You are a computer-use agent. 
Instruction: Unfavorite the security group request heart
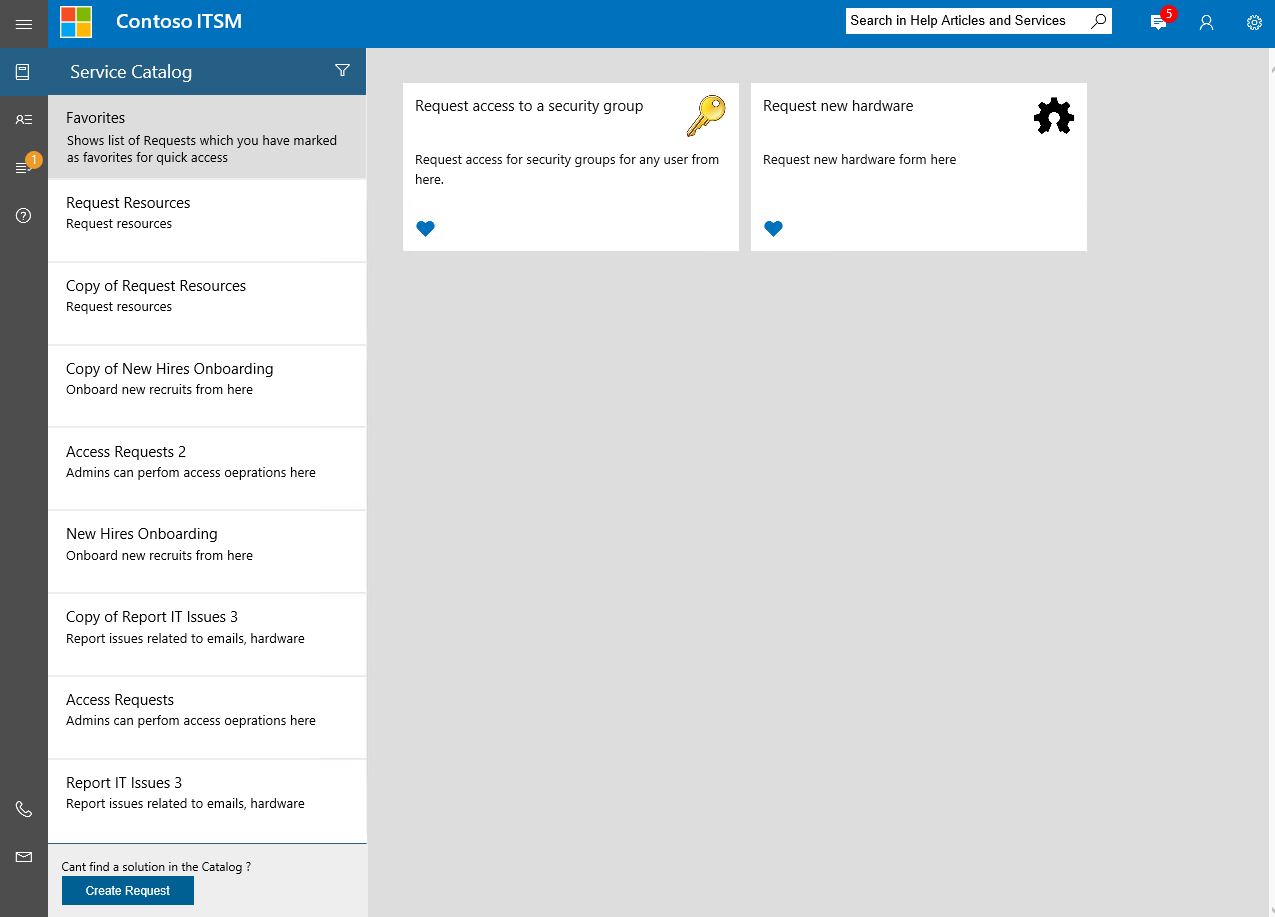pyautogui.click(x=425, y=229)
